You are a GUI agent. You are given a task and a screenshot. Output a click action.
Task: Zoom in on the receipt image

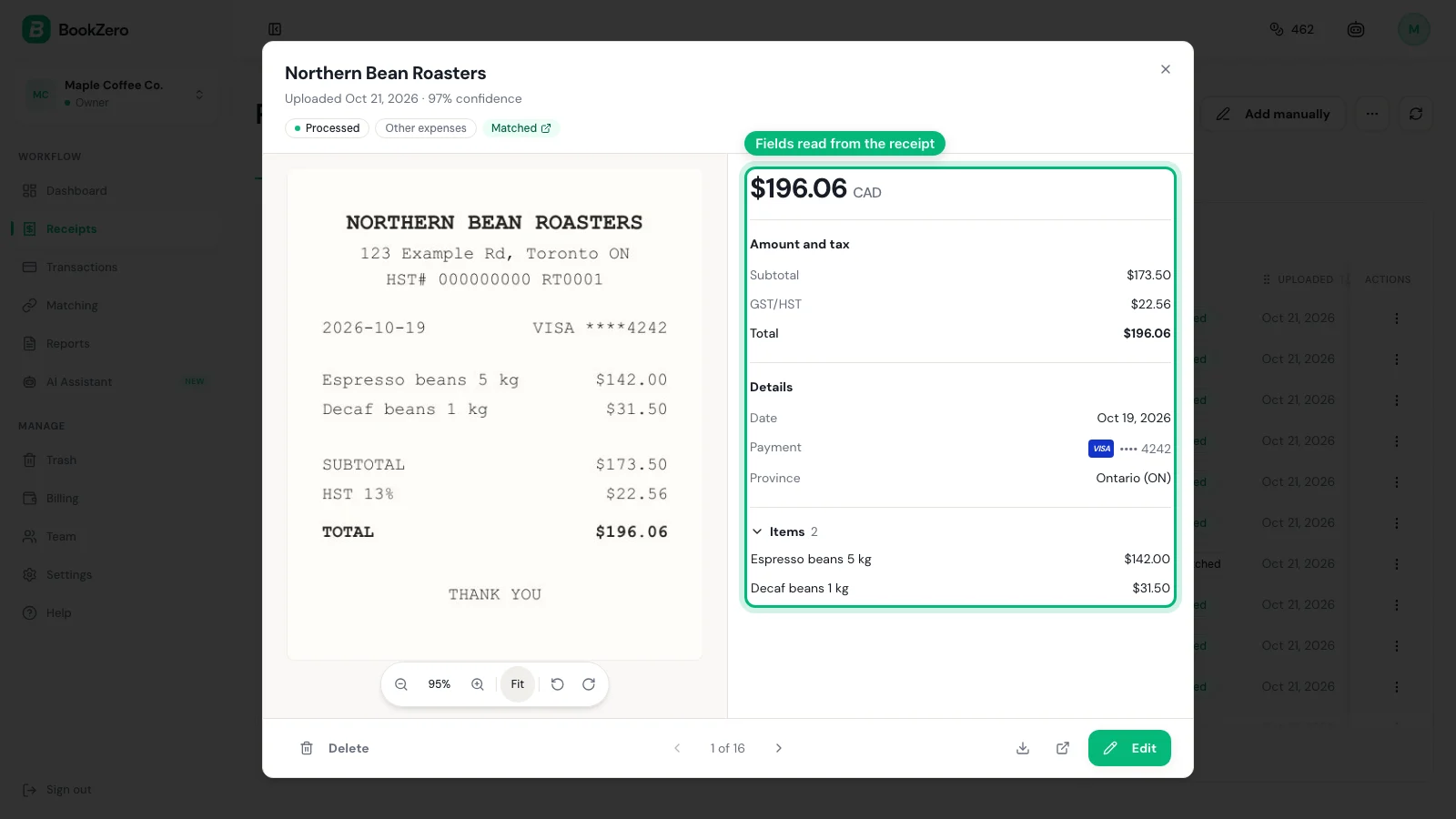[478, 684]
